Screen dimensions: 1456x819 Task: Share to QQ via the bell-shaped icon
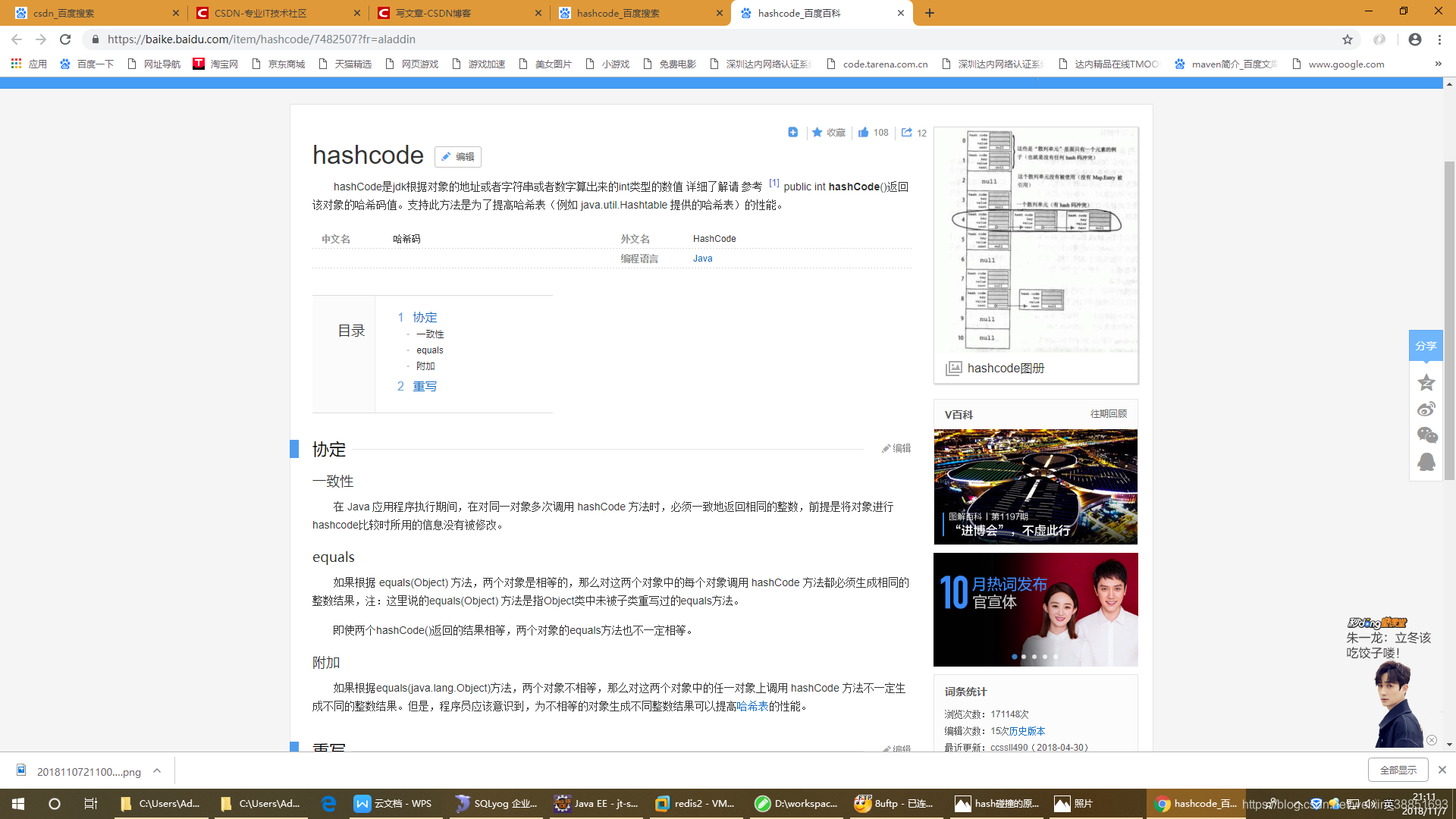pyautogui.click(x=1426, y=462)
